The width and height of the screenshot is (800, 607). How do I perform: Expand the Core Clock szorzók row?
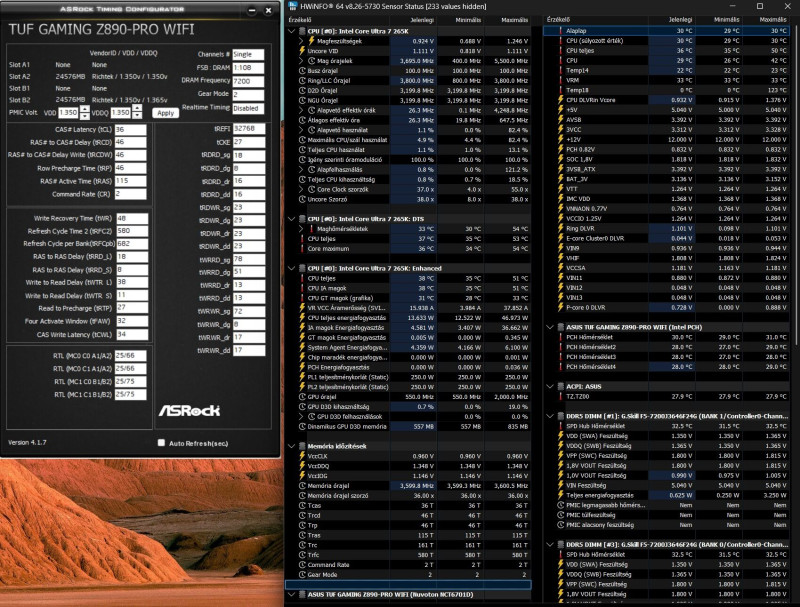click(x=302, y=189)
